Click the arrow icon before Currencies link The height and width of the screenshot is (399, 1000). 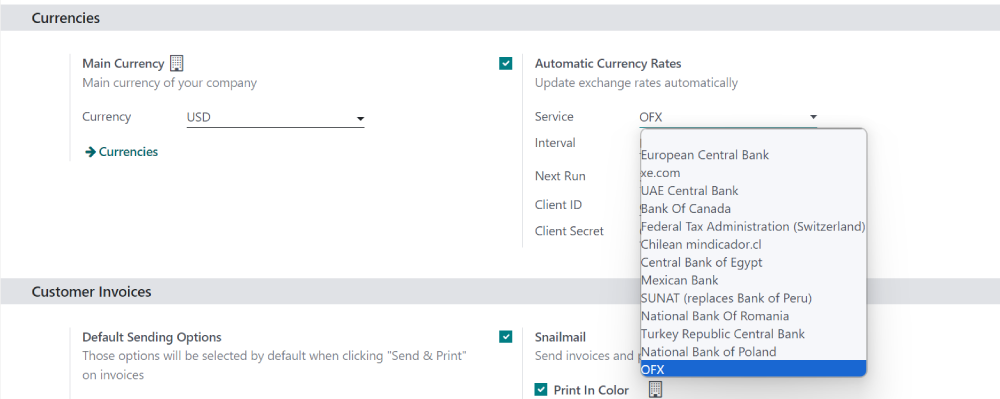(91, 152)
